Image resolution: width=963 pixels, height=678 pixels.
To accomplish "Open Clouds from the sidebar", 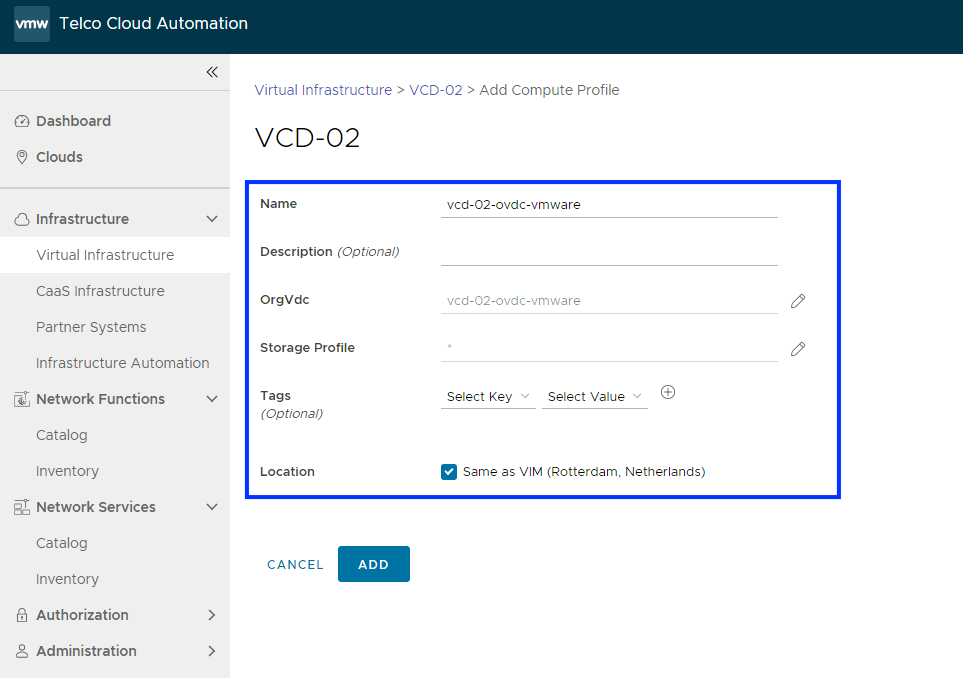I will (x=59, y=157).
